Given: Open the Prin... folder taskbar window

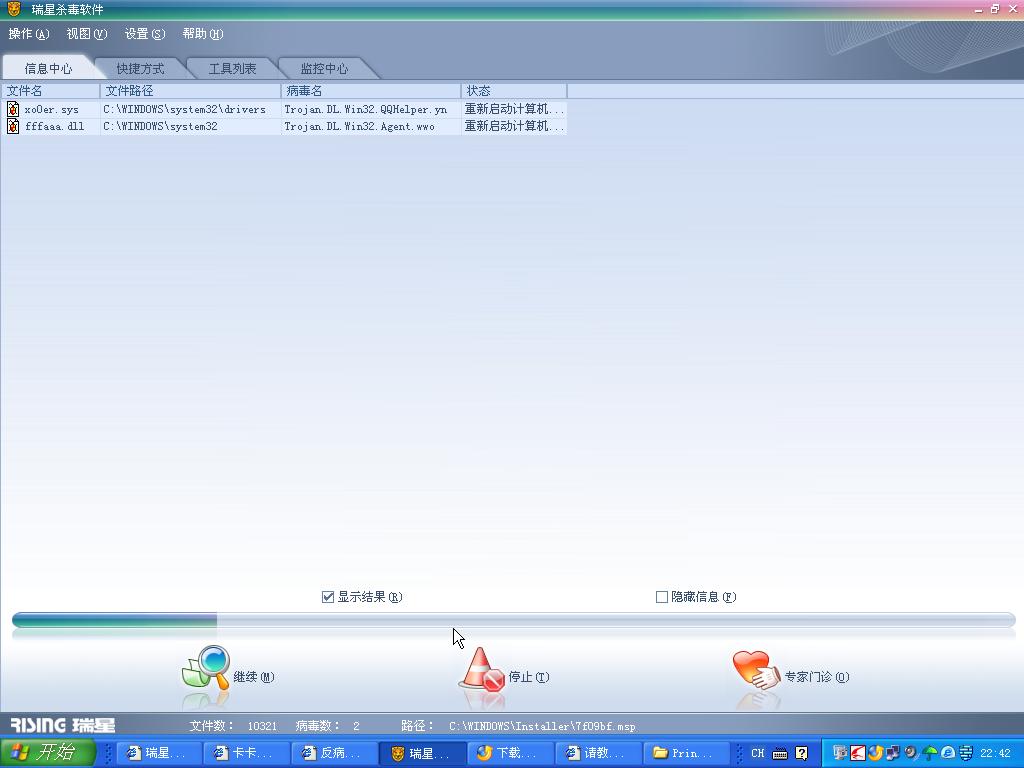Looking at the screenshot, I should point(685,754).
